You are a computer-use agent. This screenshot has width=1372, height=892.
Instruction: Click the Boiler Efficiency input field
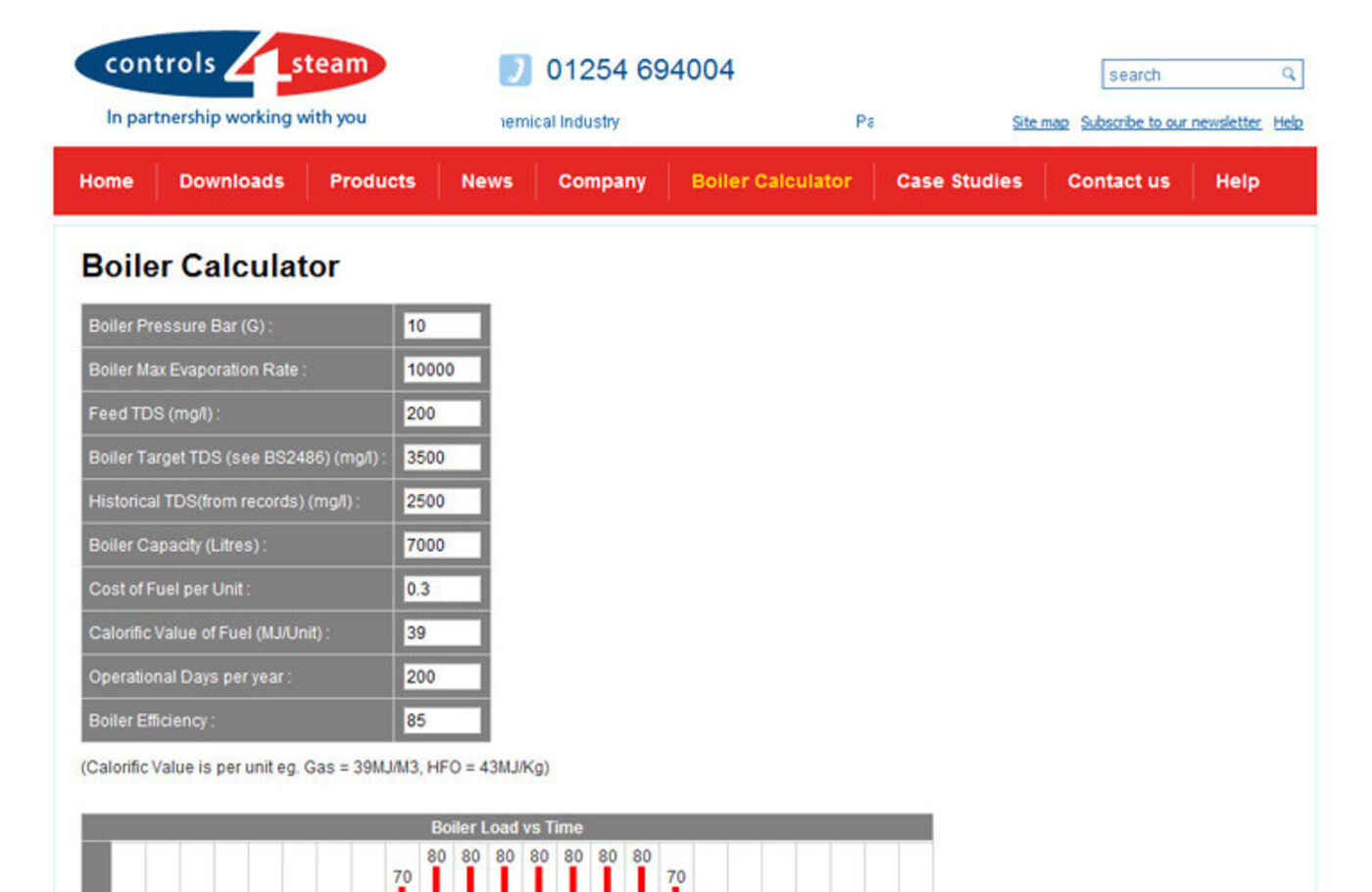442,720
